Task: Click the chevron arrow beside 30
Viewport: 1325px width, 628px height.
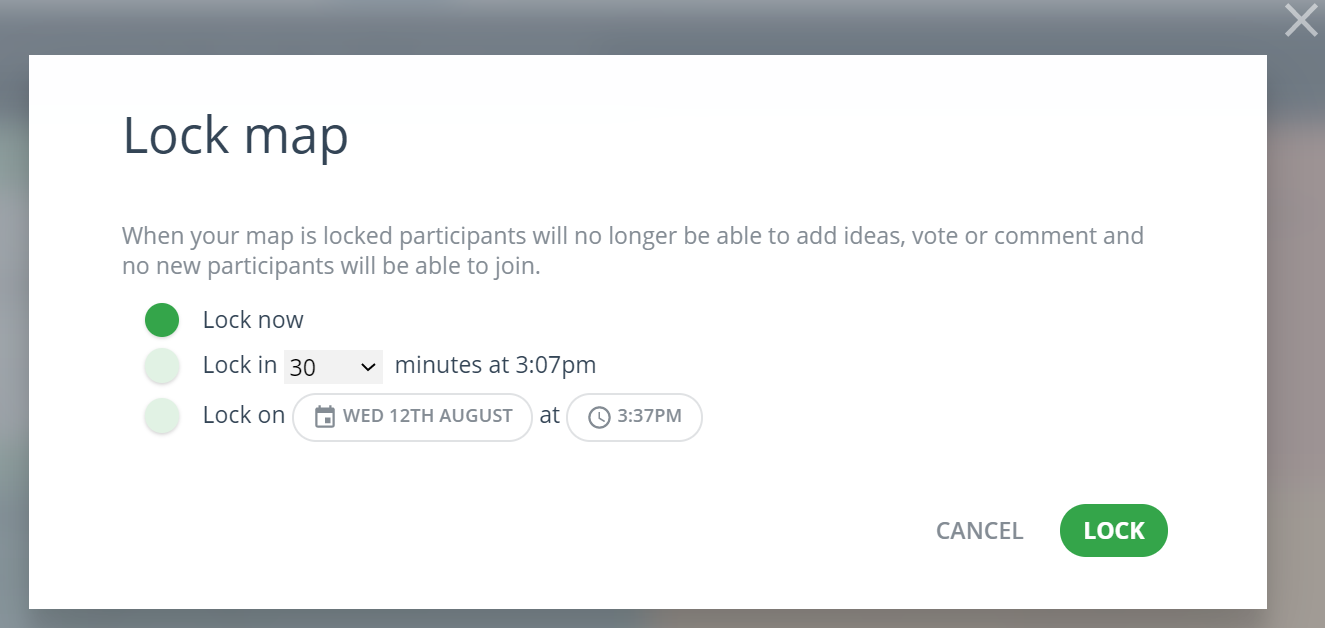Action: (367, 367)
